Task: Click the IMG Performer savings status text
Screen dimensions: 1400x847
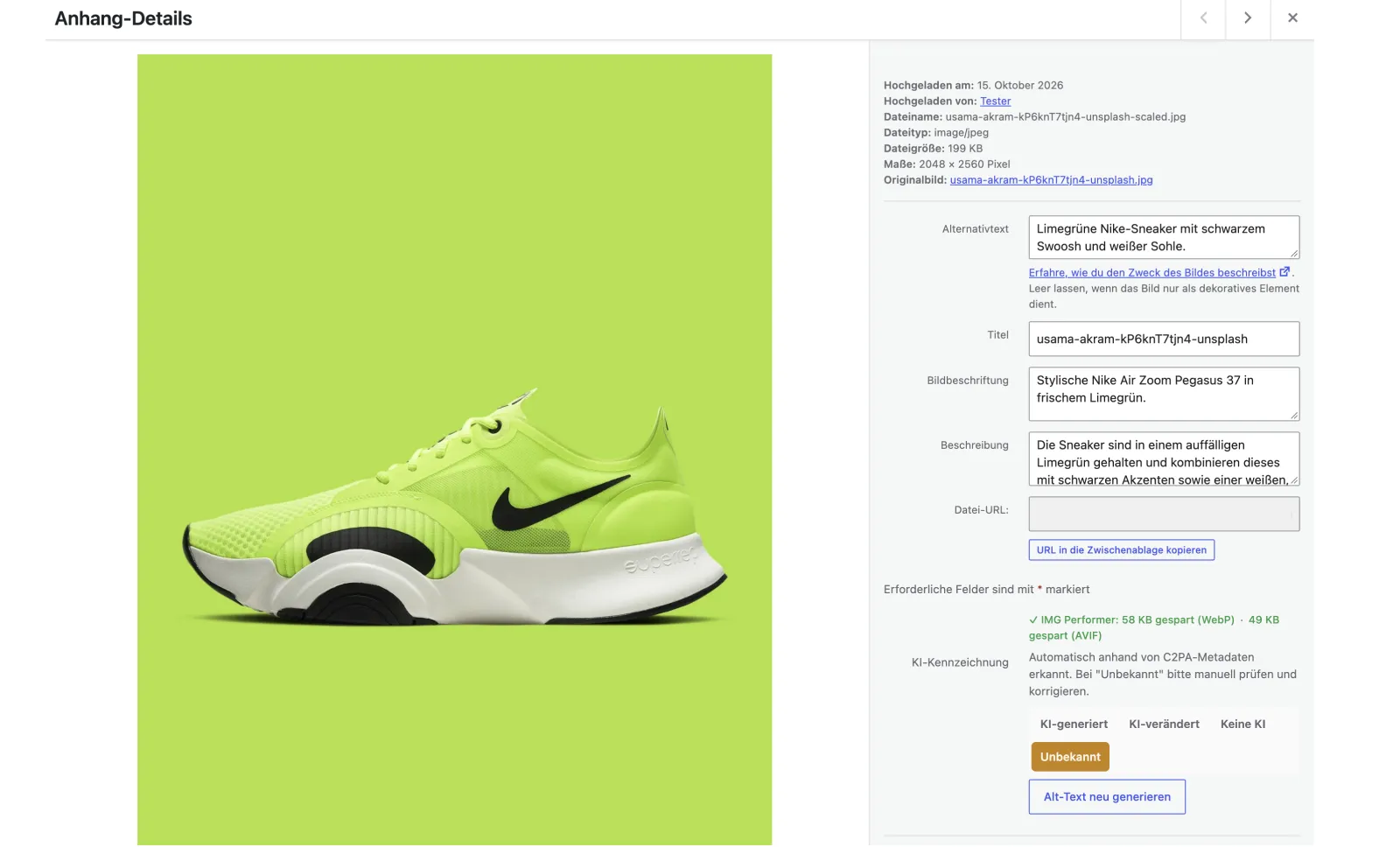Action: click(1153, 628)
